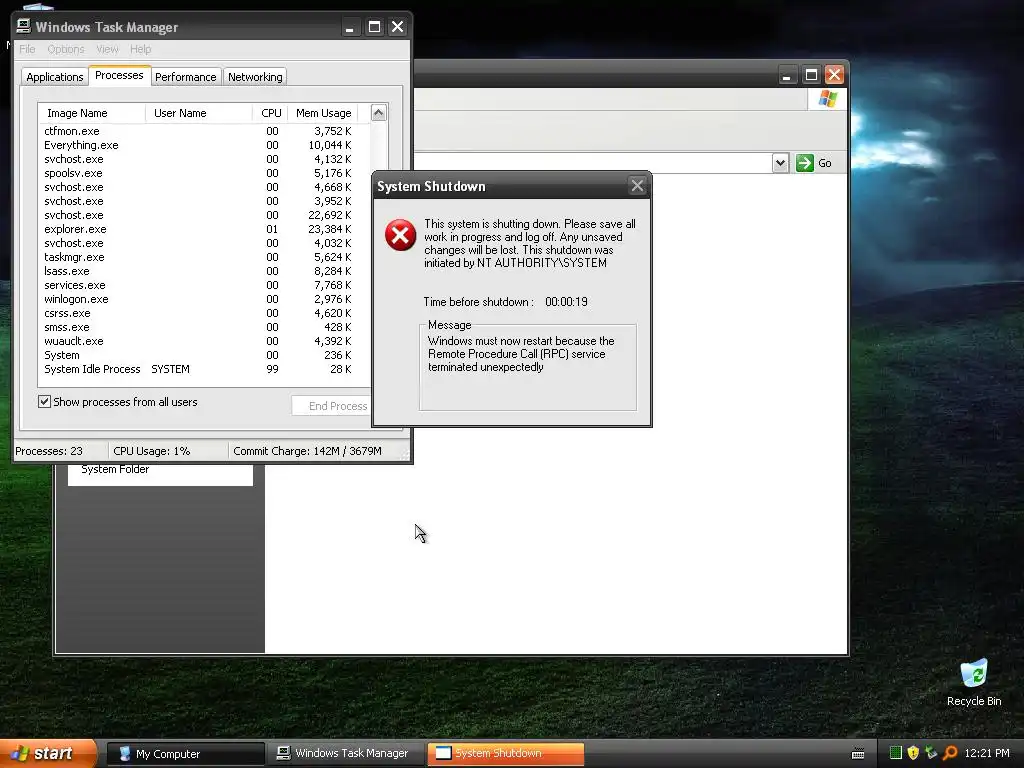This screenshot has height=768, width=1024.
Task: Sort processes by User Name column
Action: click(x=199, y=113)
